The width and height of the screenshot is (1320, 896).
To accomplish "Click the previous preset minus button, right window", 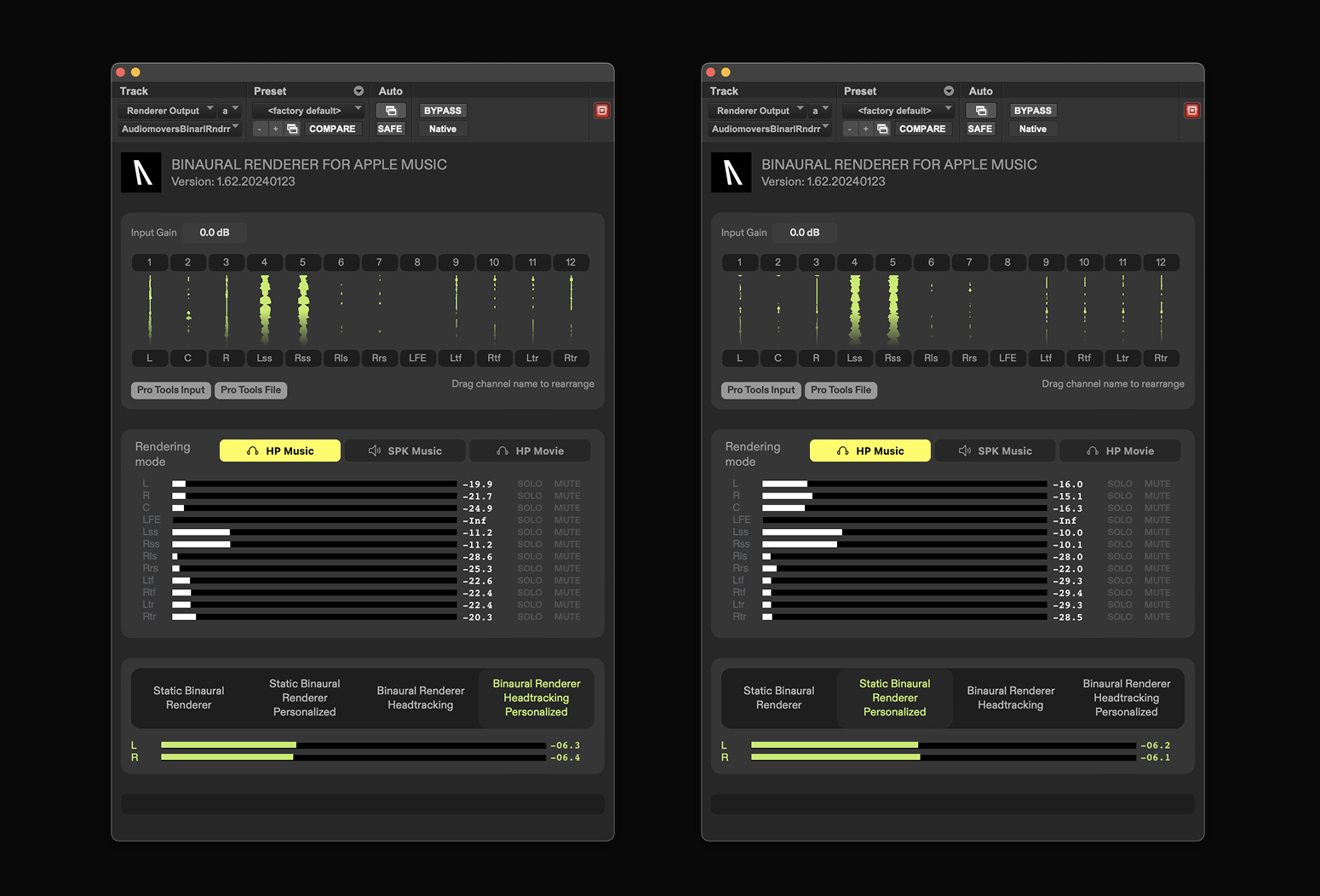I will (x=850, y=129).
